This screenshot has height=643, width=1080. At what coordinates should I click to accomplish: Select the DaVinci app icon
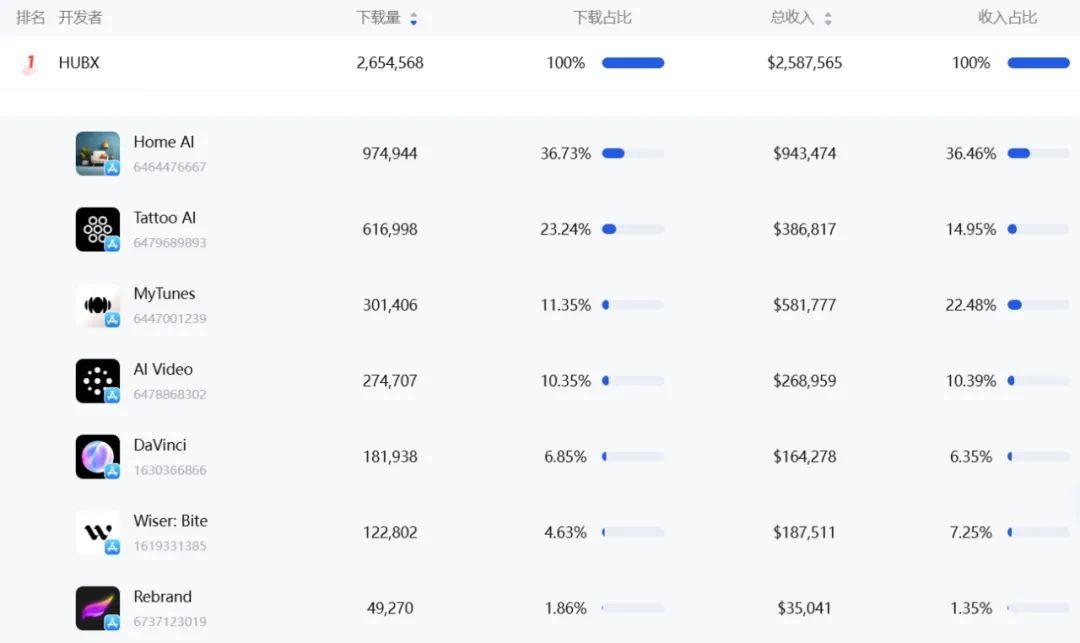[x=97, y=457]
